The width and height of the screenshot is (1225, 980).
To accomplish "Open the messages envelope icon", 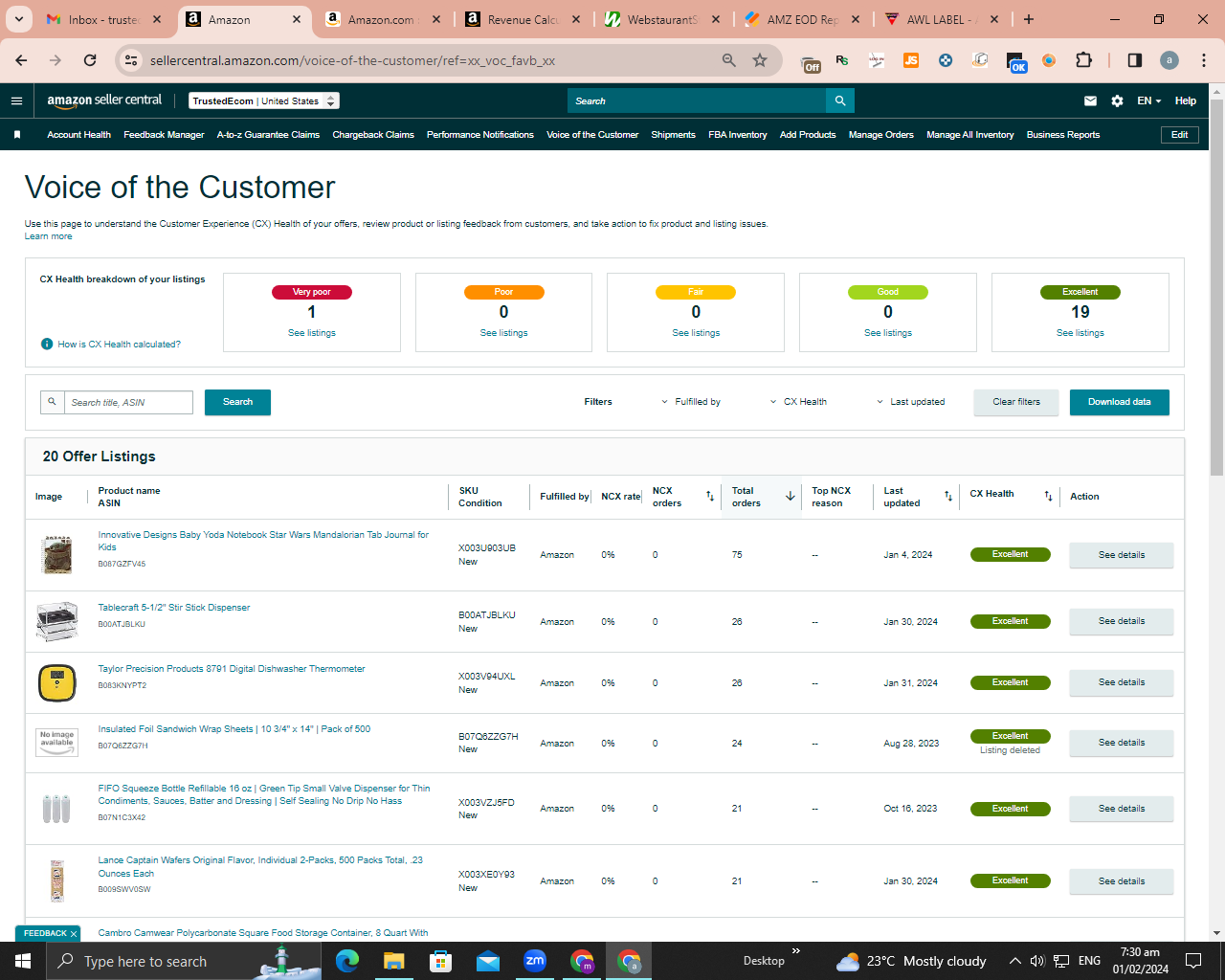I will click(x=1090, y=100).
